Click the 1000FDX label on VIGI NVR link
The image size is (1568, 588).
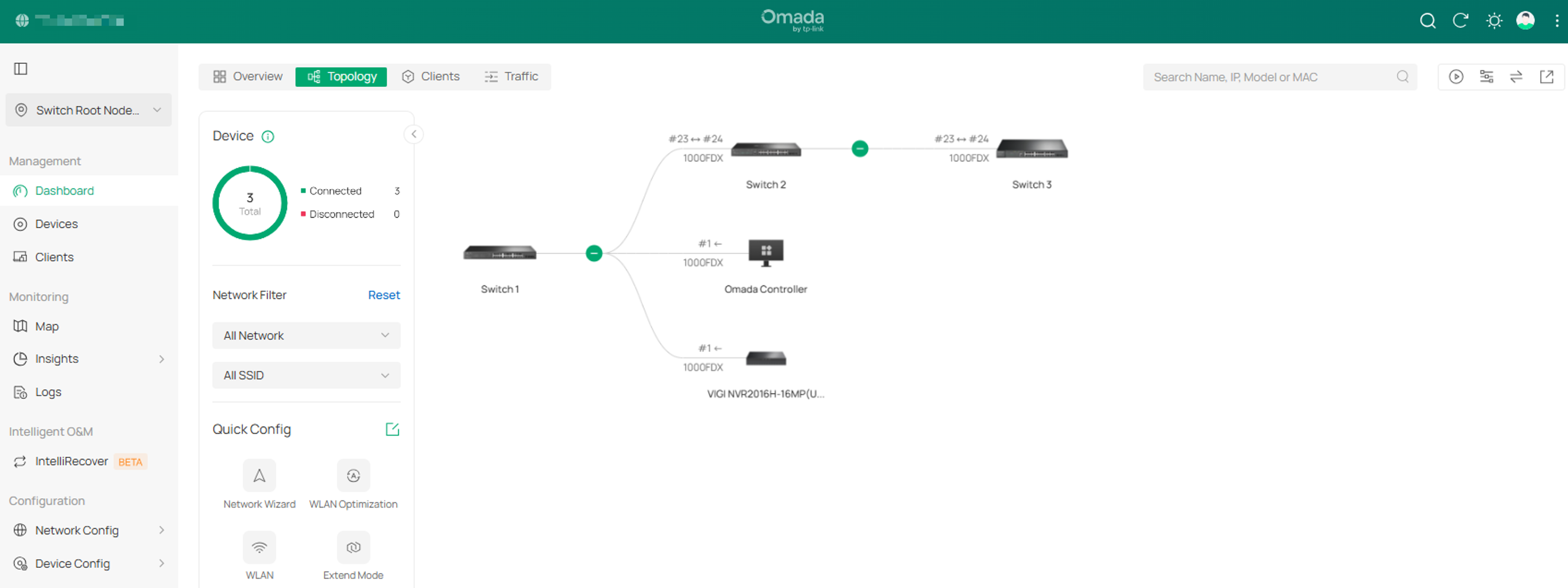click(703, 368)
